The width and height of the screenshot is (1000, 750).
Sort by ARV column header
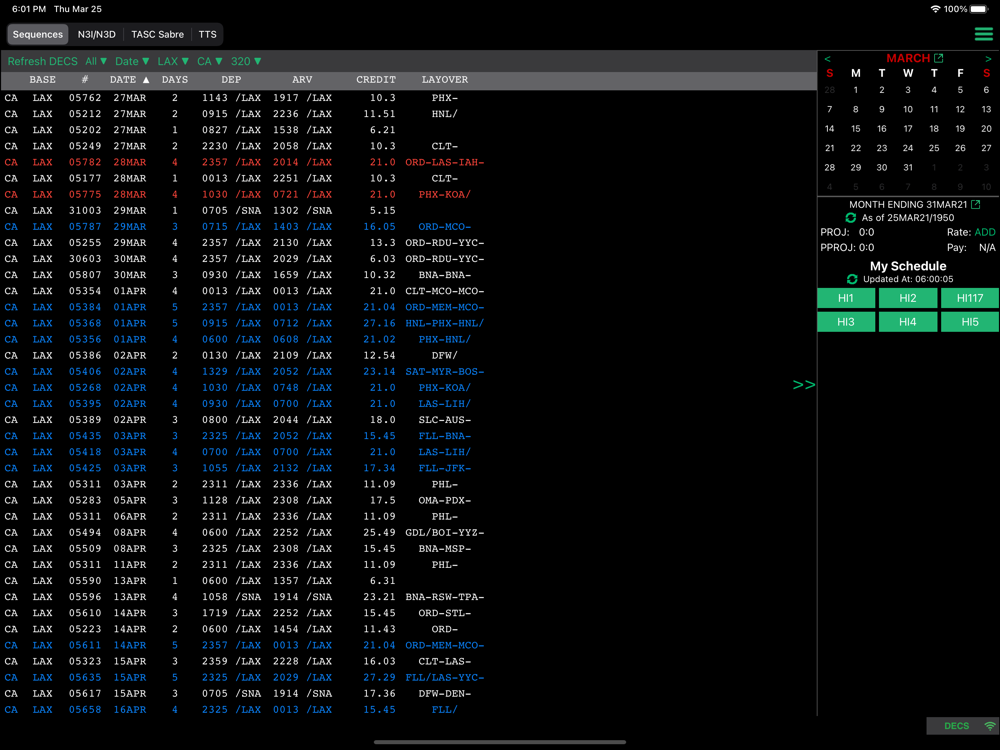pyautogui.click(x=302, y=80)
